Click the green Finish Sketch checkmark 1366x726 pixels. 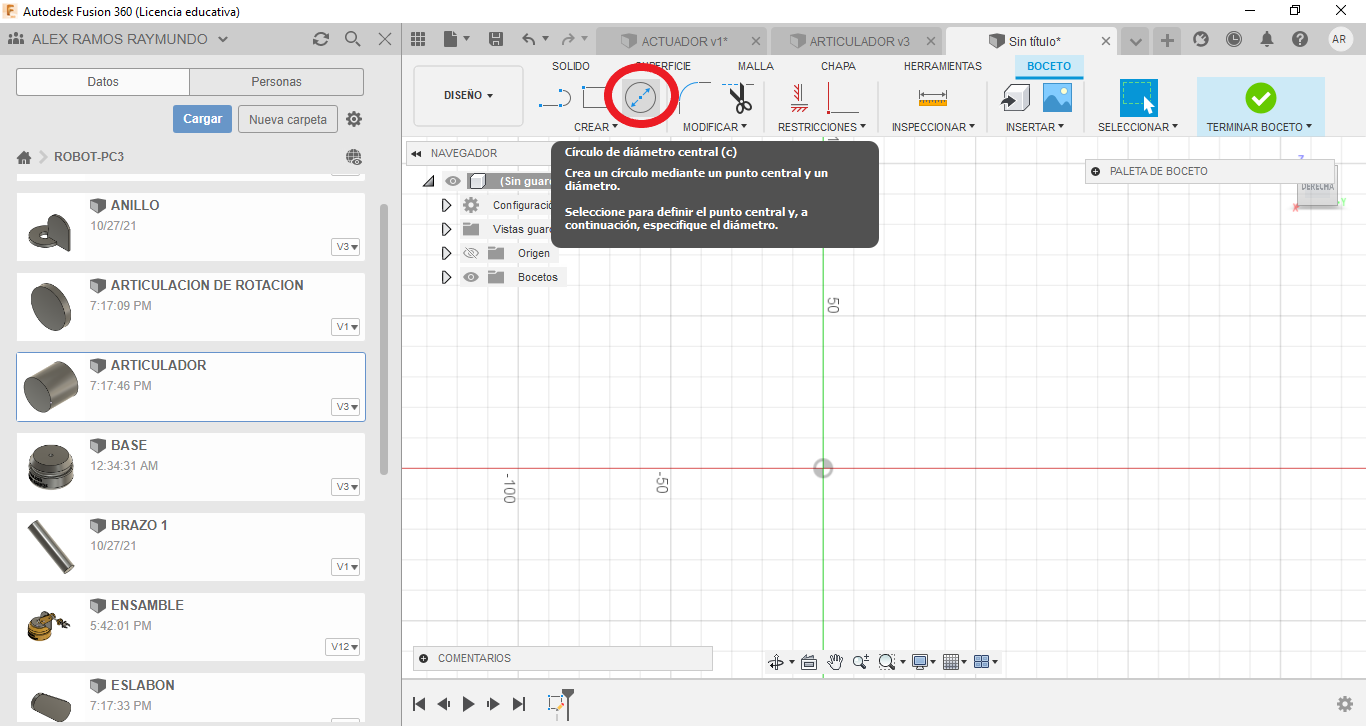coord(1260,98)
